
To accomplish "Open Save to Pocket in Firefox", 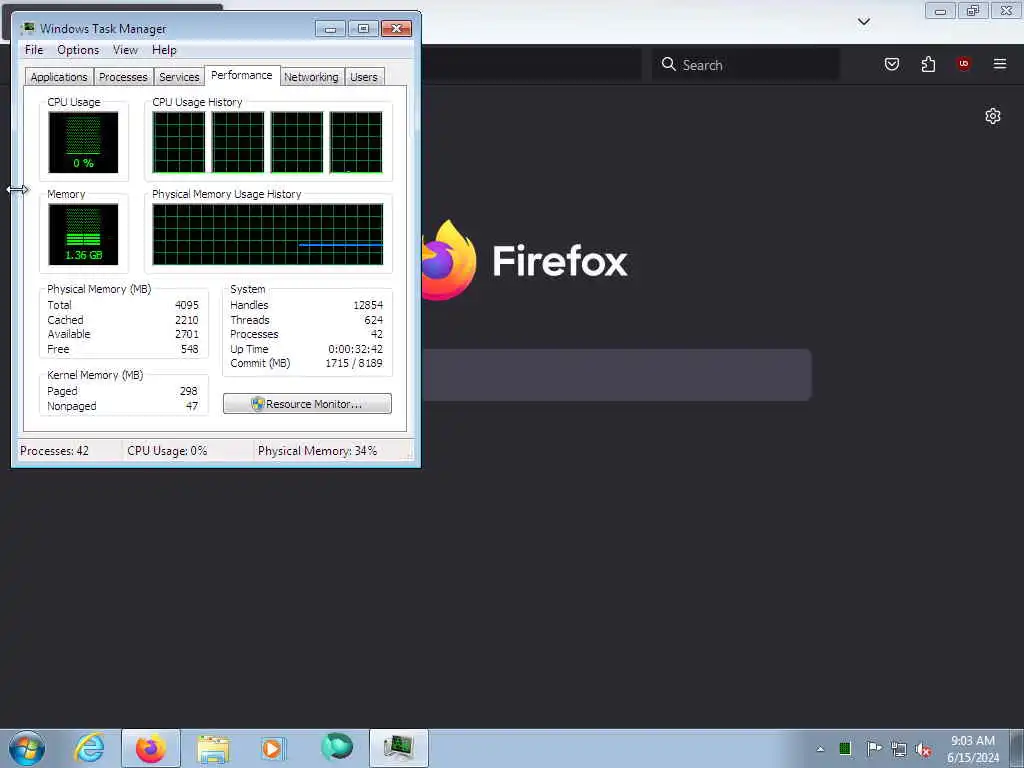I will pos(891,64).
